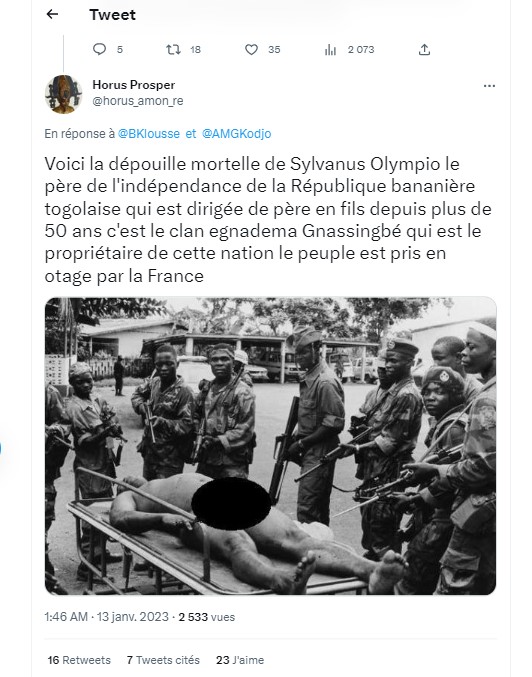Image resolution: width=532 pixels, height=677 pixels.
Task: Open the @AMGKodjo mention link
Action: point(237,134)
